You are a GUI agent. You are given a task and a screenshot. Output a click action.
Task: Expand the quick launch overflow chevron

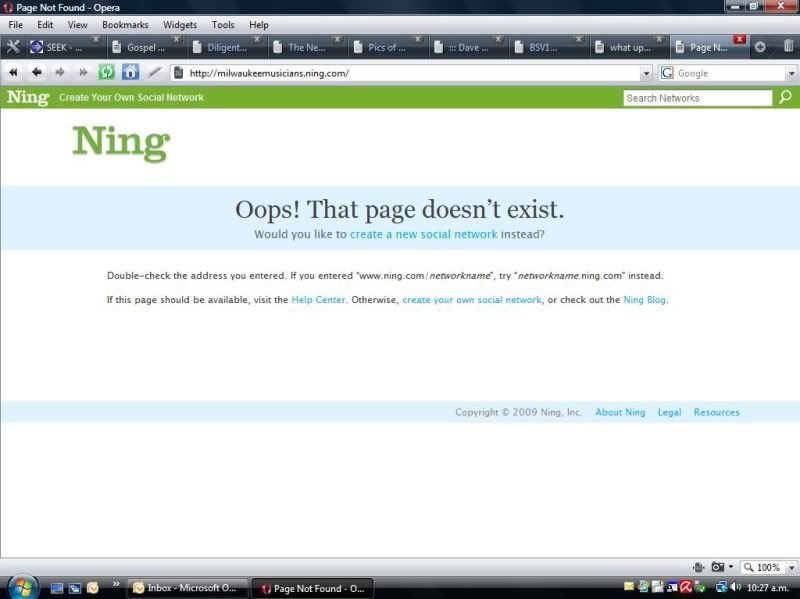click(116, 584)
